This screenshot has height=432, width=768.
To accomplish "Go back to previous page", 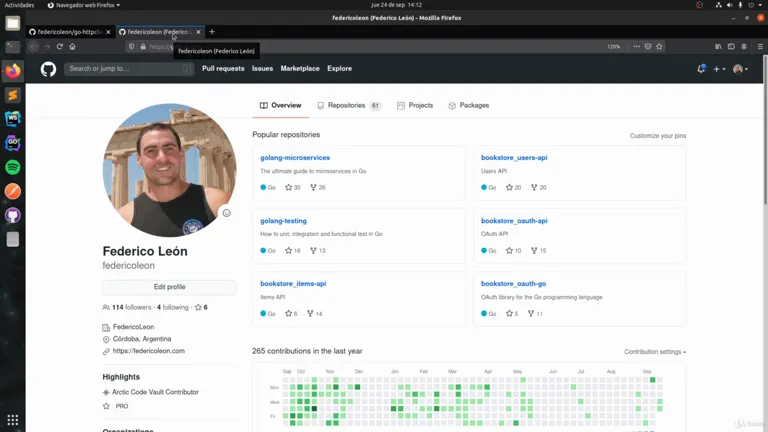I will pyautogui.click(x=33, y=47).
